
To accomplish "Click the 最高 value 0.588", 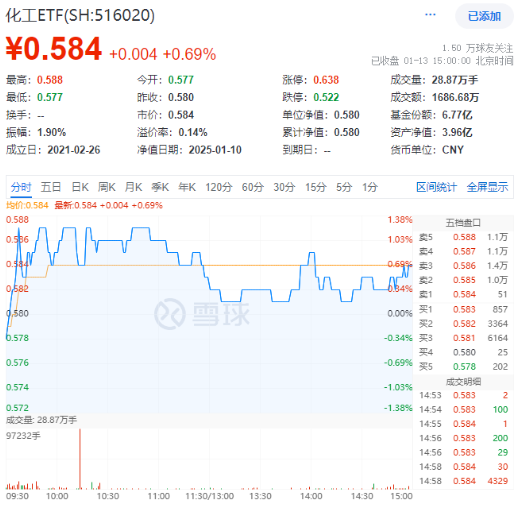I will tap(50, 80).
